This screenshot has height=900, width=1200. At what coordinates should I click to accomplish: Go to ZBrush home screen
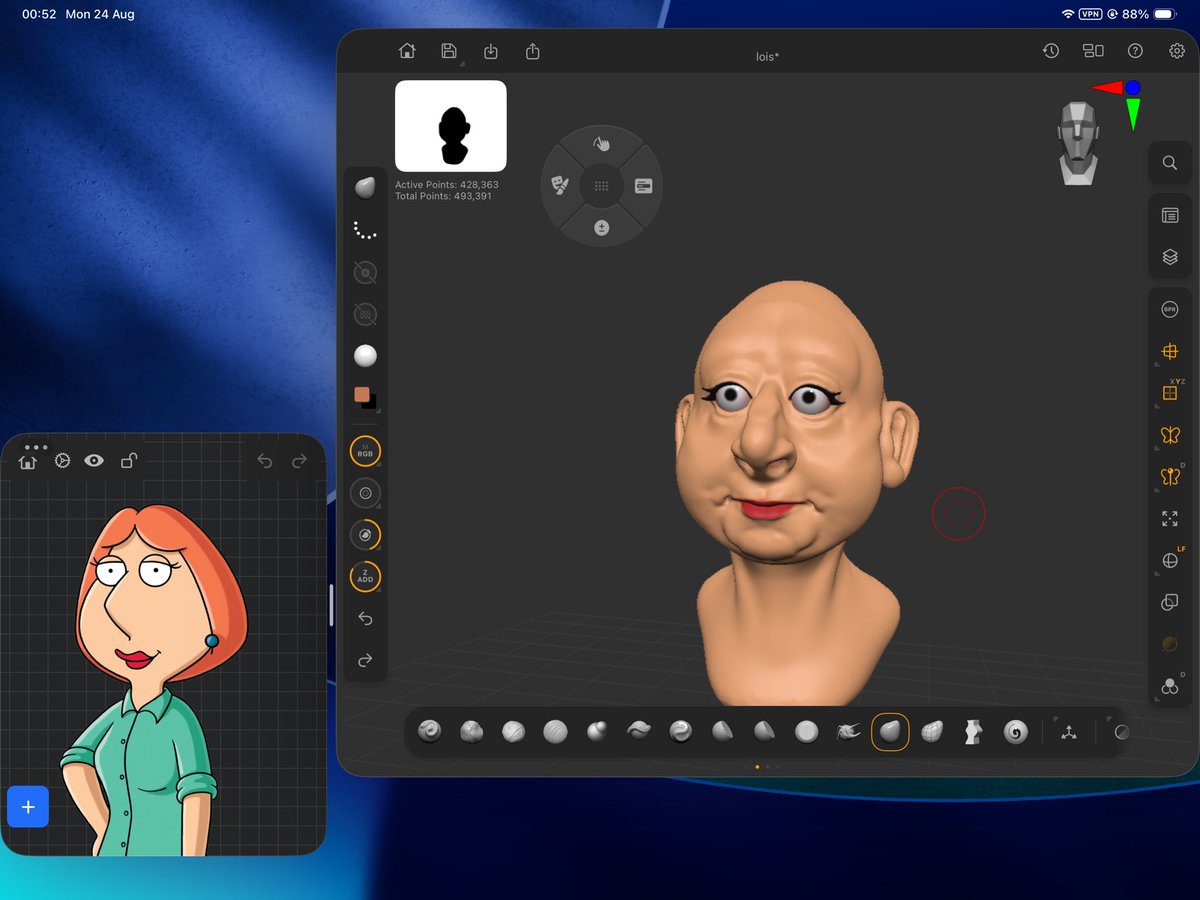pos(407,51)
